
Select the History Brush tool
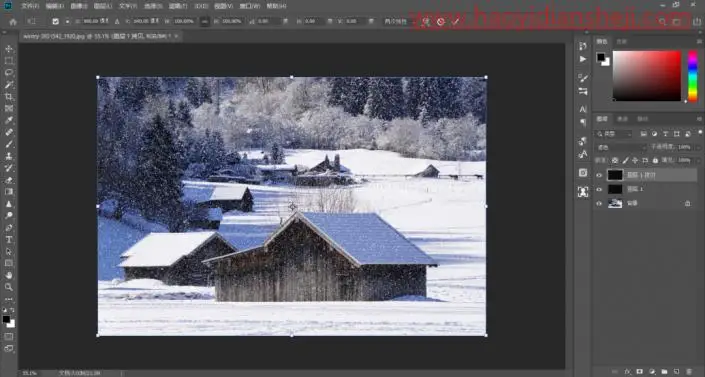pyautogui.click(x=9, y=168)
